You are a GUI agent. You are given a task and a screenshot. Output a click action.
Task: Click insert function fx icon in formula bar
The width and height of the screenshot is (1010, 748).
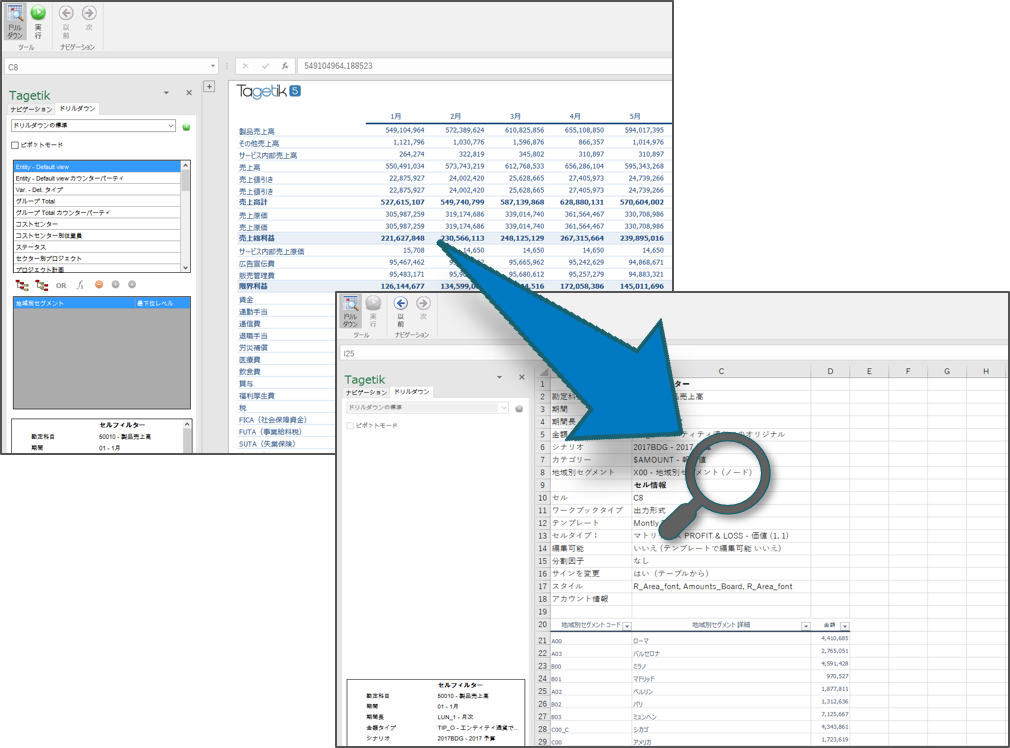tap(285, 66)
